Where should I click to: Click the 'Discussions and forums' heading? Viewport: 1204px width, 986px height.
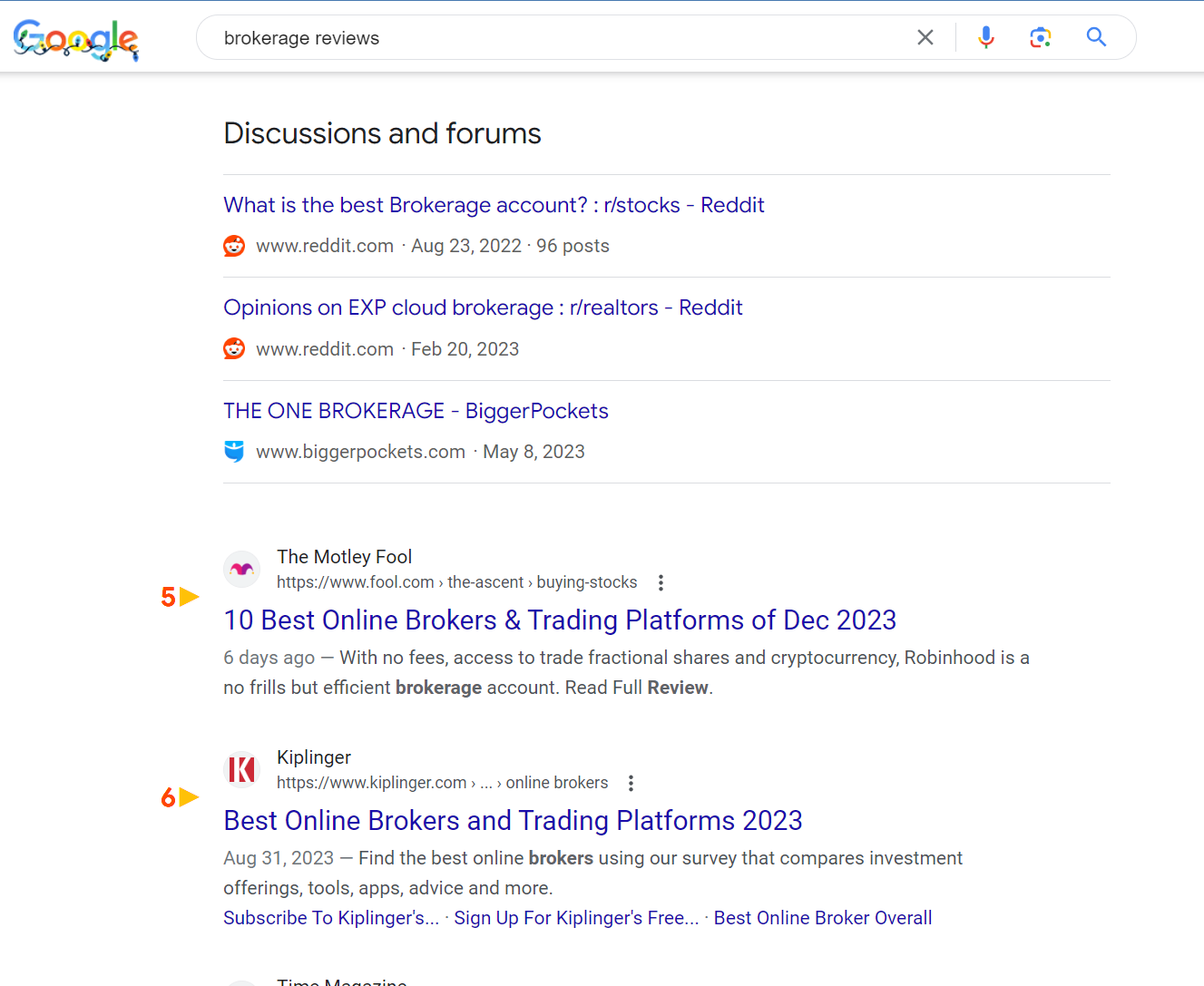382,133
